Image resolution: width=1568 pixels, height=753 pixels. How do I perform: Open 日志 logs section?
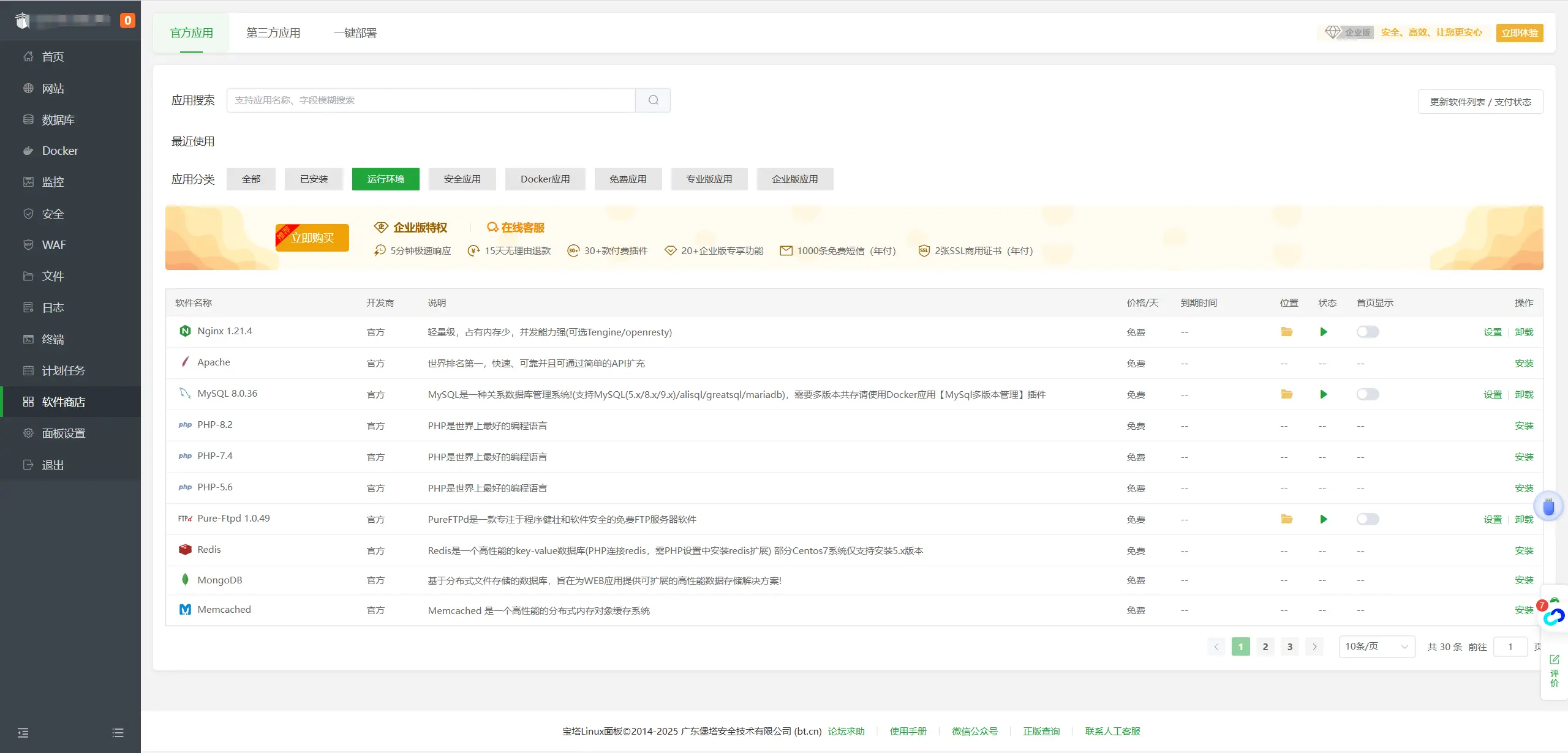tap(70, 307)
